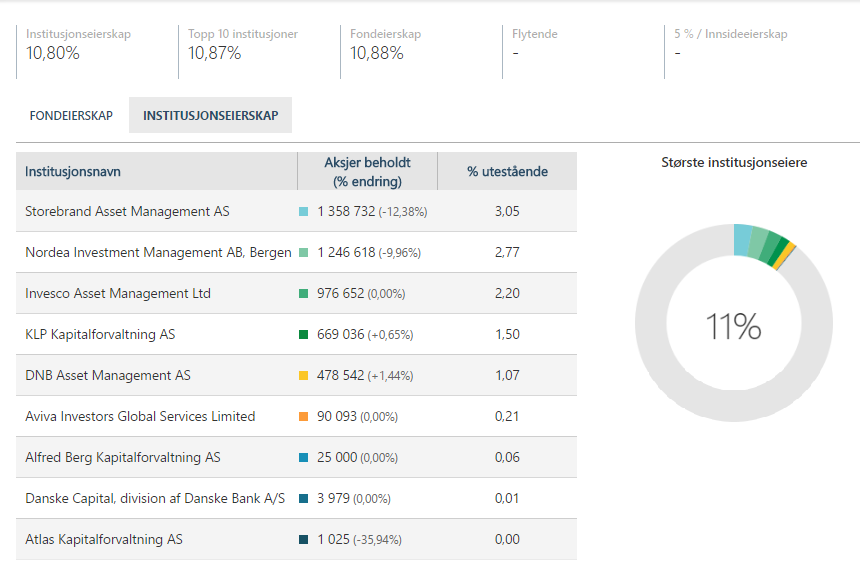The height and width of the screenshot is (567, 860).
Task: Click the 5 % / Innsideeierskap label
Action: click(x=731, y=34)
